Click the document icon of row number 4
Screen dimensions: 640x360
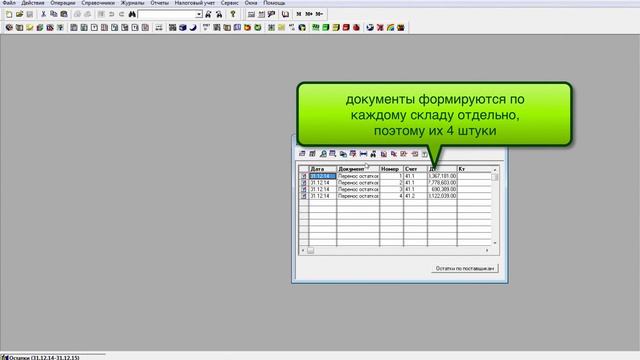[303, 196]
